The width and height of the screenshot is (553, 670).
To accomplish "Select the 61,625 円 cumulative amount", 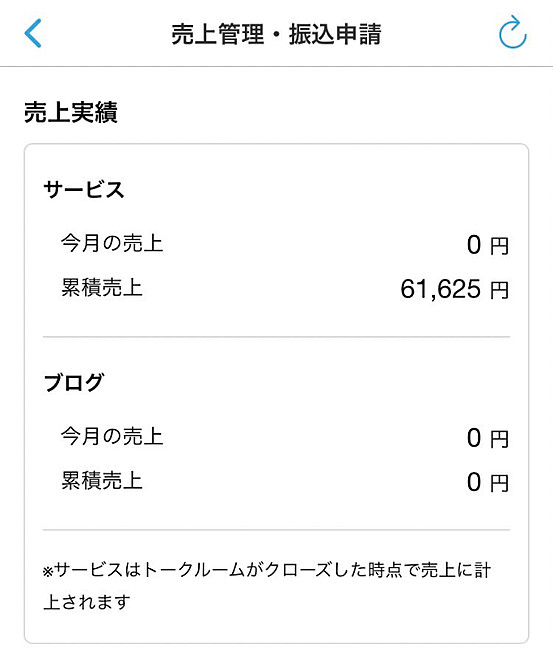I will 455,289.
